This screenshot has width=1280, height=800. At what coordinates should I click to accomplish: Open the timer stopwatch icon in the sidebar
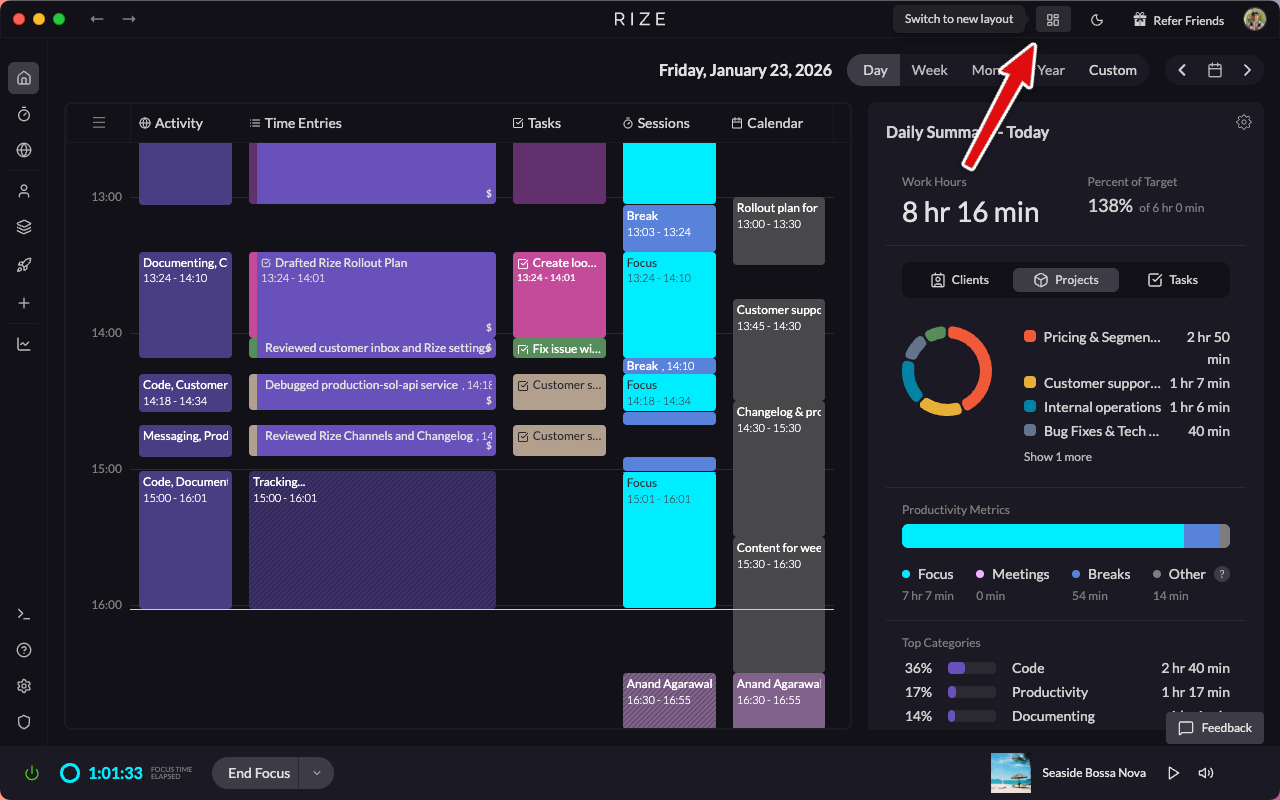[23, 114]
